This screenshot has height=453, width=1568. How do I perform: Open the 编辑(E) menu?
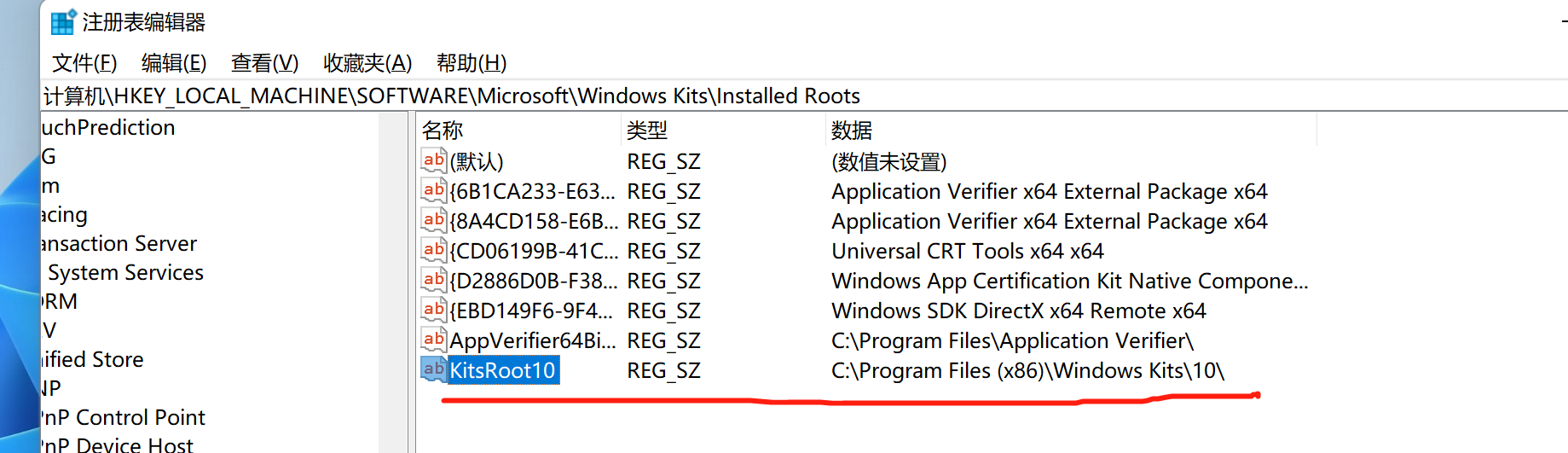[174, 63]
